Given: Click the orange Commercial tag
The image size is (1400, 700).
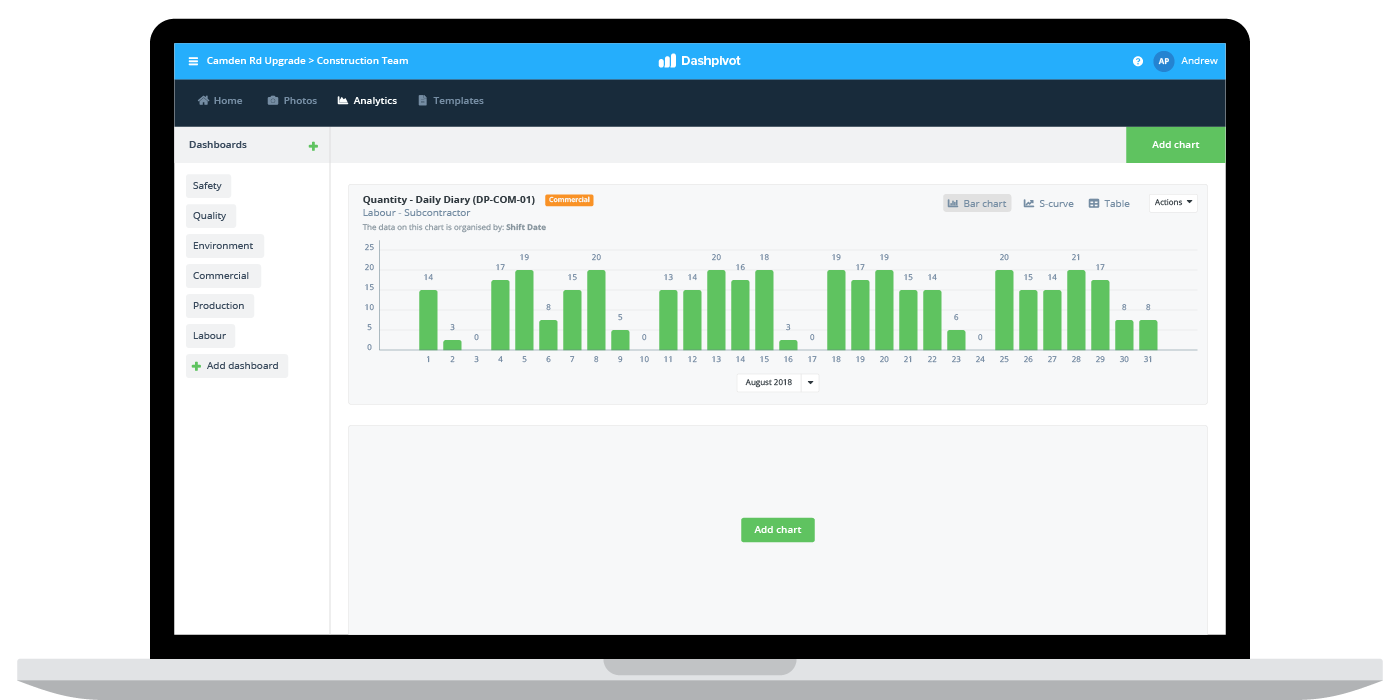Looking at the screenshot, I should tap(569, 200).
